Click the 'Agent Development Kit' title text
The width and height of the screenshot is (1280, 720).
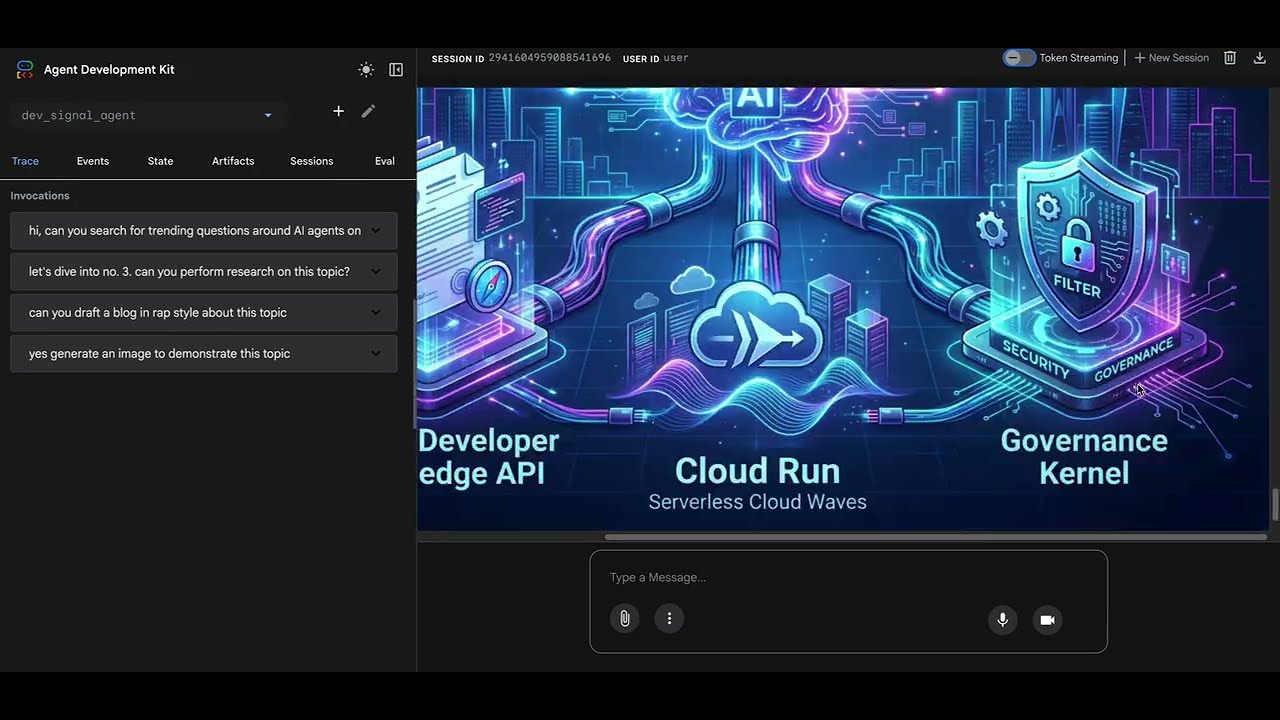(109, 70)
